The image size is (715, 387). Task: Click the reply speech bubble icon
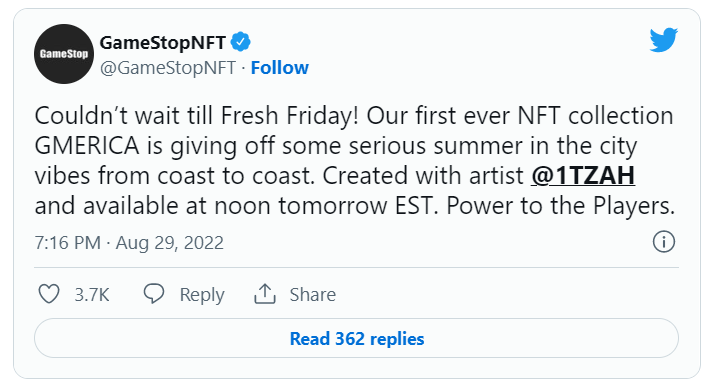pos(154,294)
